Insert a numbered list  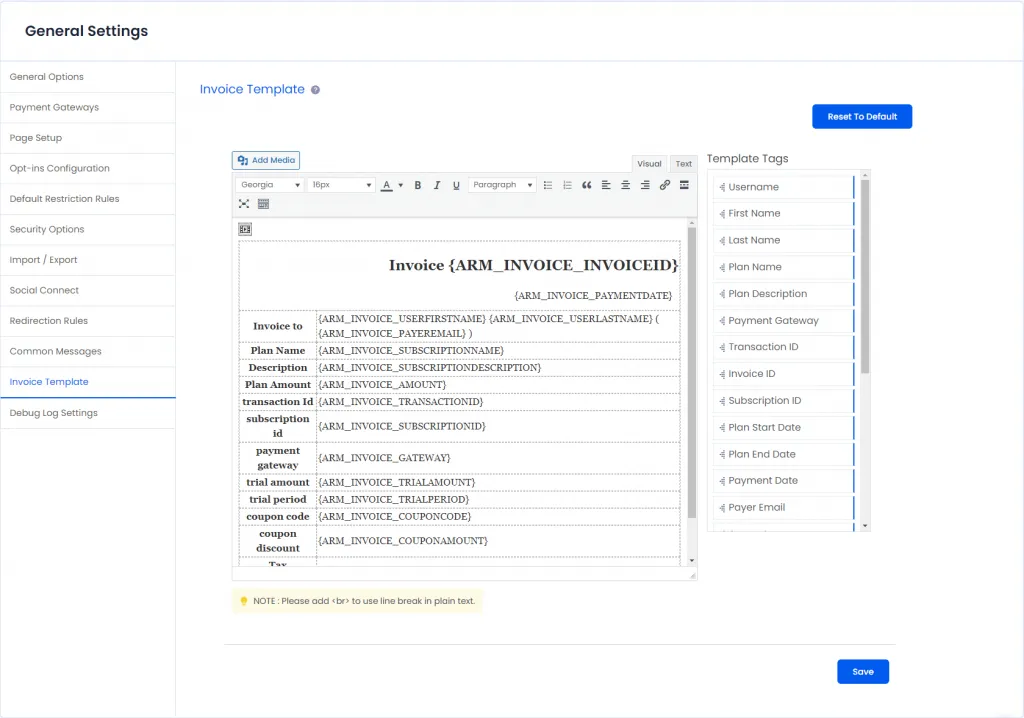point(567,185)
